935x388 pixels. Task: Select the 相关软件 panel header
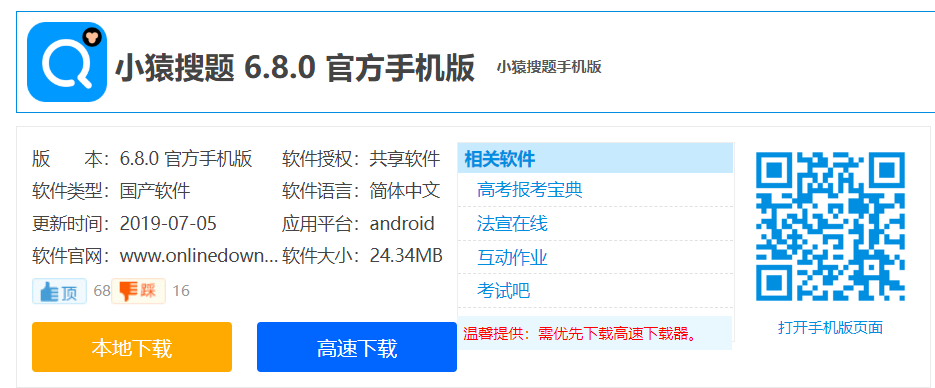[x=595, y=159]
